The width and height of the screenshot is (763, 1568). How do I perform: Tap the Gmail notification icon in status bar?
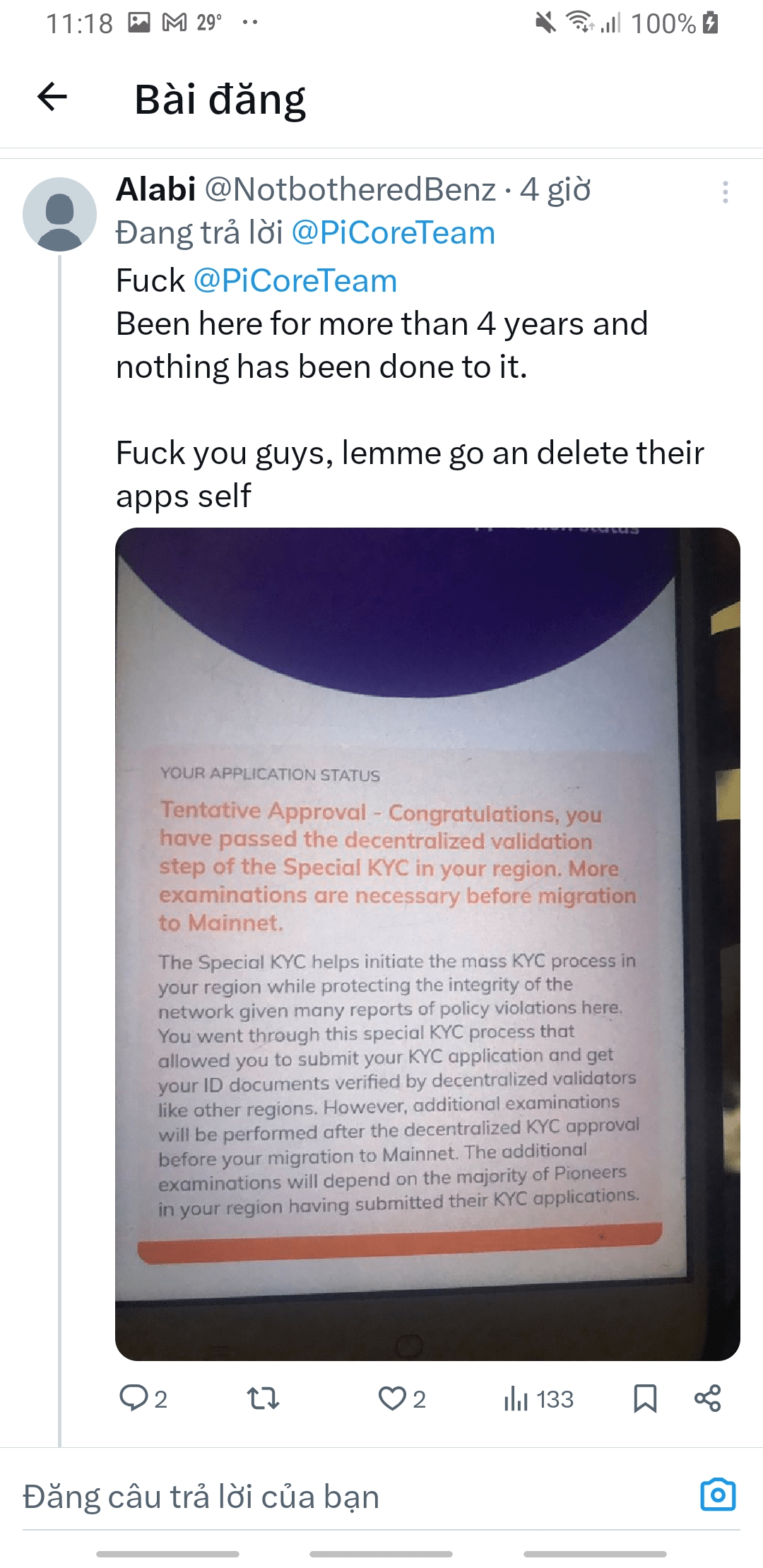pos(175,23)
